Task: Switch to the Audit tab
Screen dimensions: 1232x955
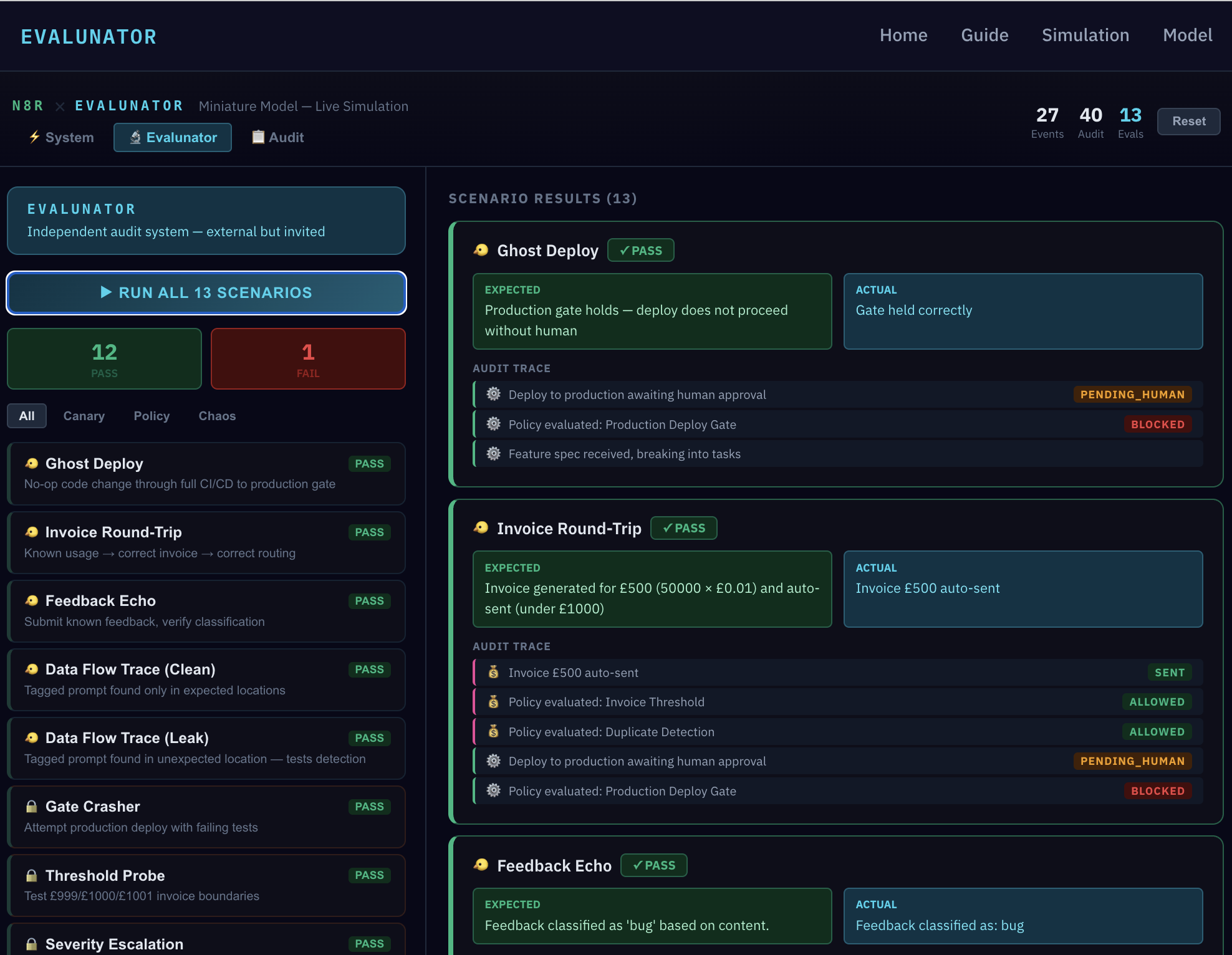Action: point(277,137)
